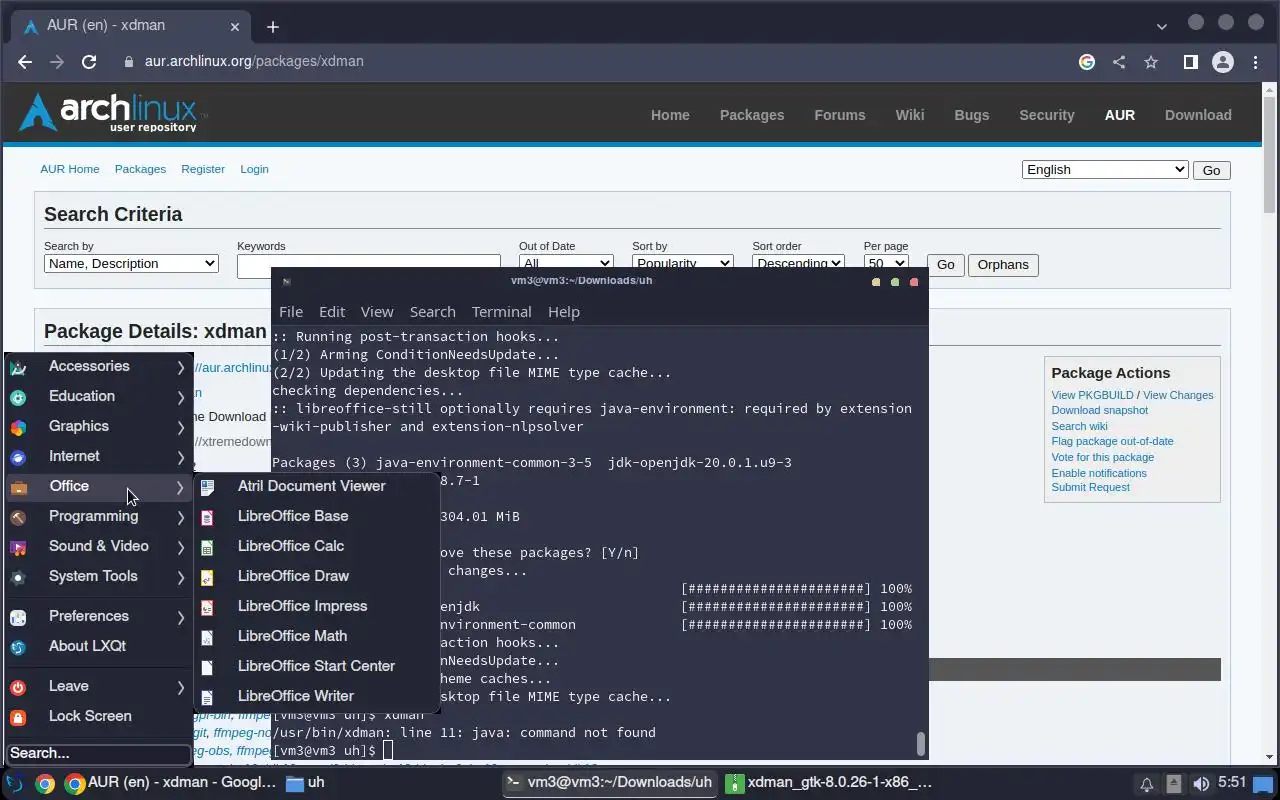The width and height of the screenshot is (1280, 800).
Task: Expand the Graphics submenu arrow
Action: tap(181, 427)
